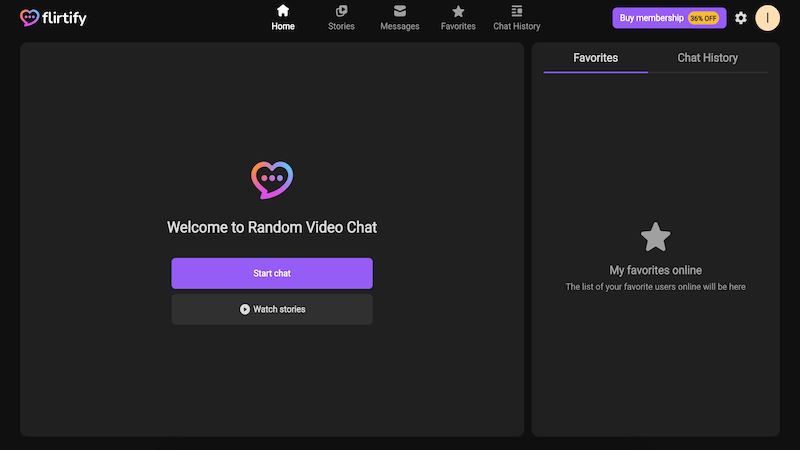
Task: Click the large gray star in favorites panel
Action: [655, 237]
